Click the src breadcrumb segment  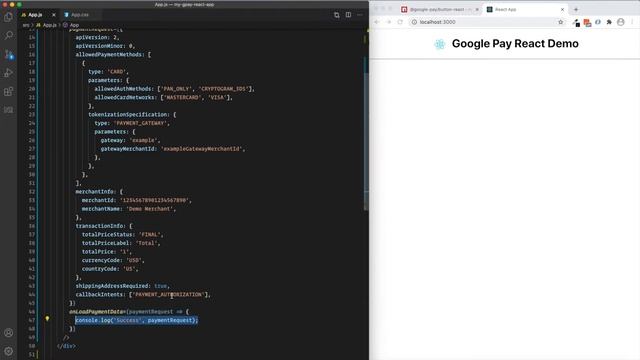26,25
